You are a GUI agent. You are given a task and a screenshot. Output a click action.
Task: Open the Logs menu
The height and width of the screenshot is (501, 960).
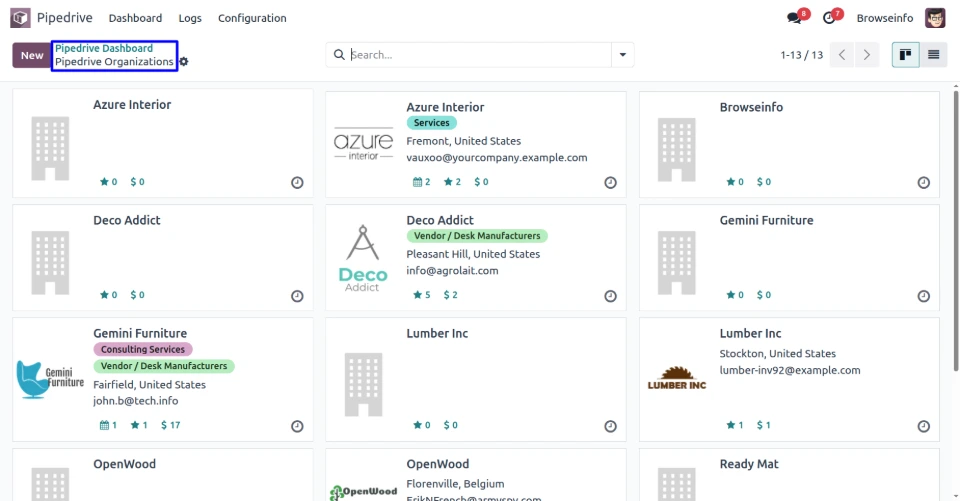[190, 18]
